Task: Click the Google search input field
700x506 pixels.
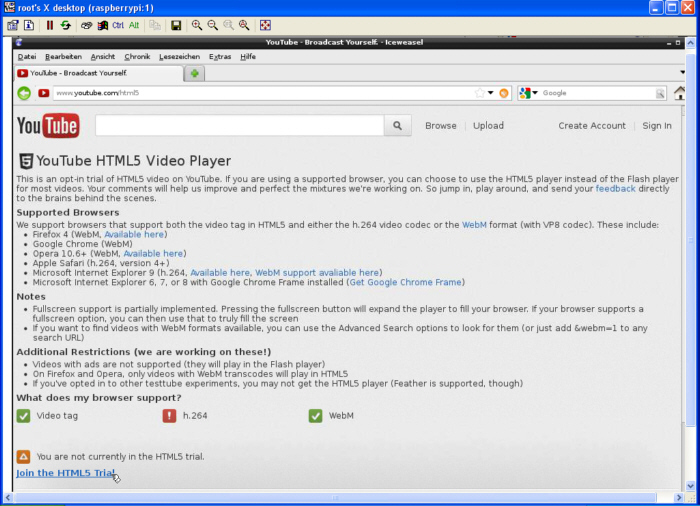Action: click(598, 93)
